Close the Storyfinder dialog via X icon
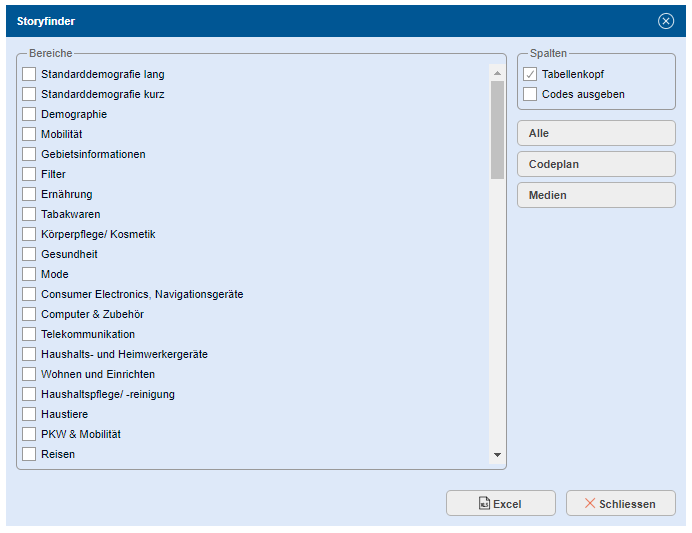The width and height of the screenshot is (692, 533). click(666, 21)
